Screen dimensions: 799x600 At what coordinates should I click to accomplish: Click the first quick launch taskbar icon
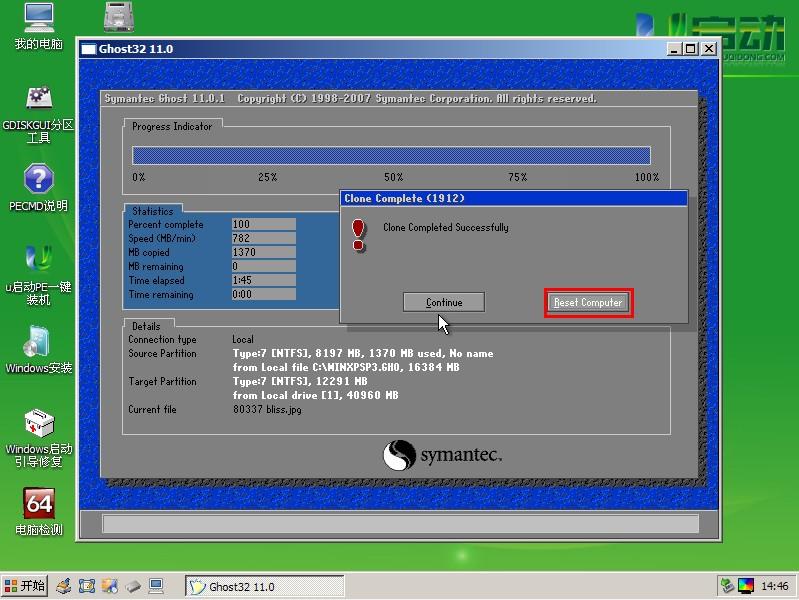click(x=63, y=586)
